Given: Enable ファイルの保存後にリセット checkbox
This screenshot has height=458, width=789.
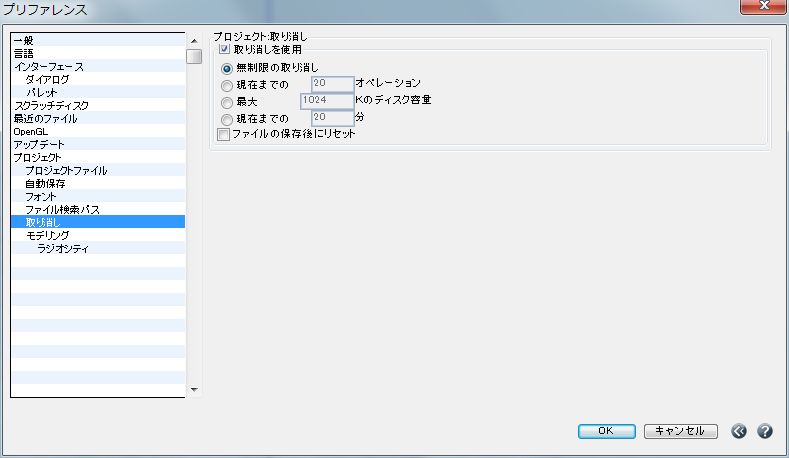Looking at the screenshot, I should (x=223, y=134).
